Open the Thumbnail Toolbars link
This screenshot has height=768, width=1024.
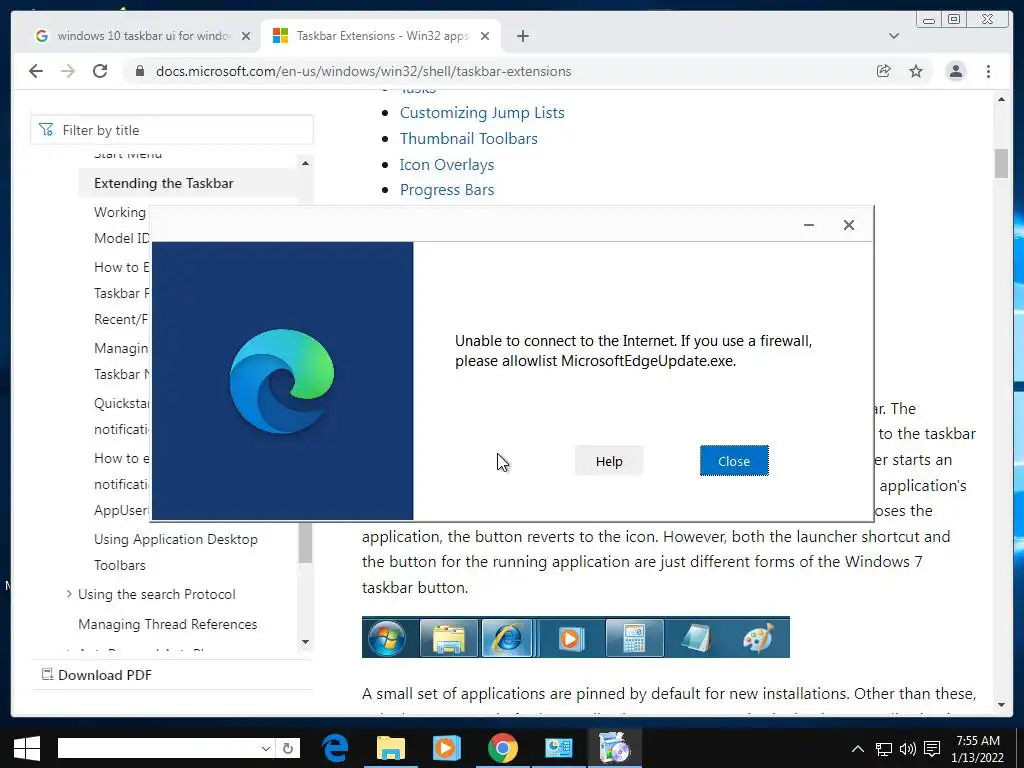click(469, 138)
